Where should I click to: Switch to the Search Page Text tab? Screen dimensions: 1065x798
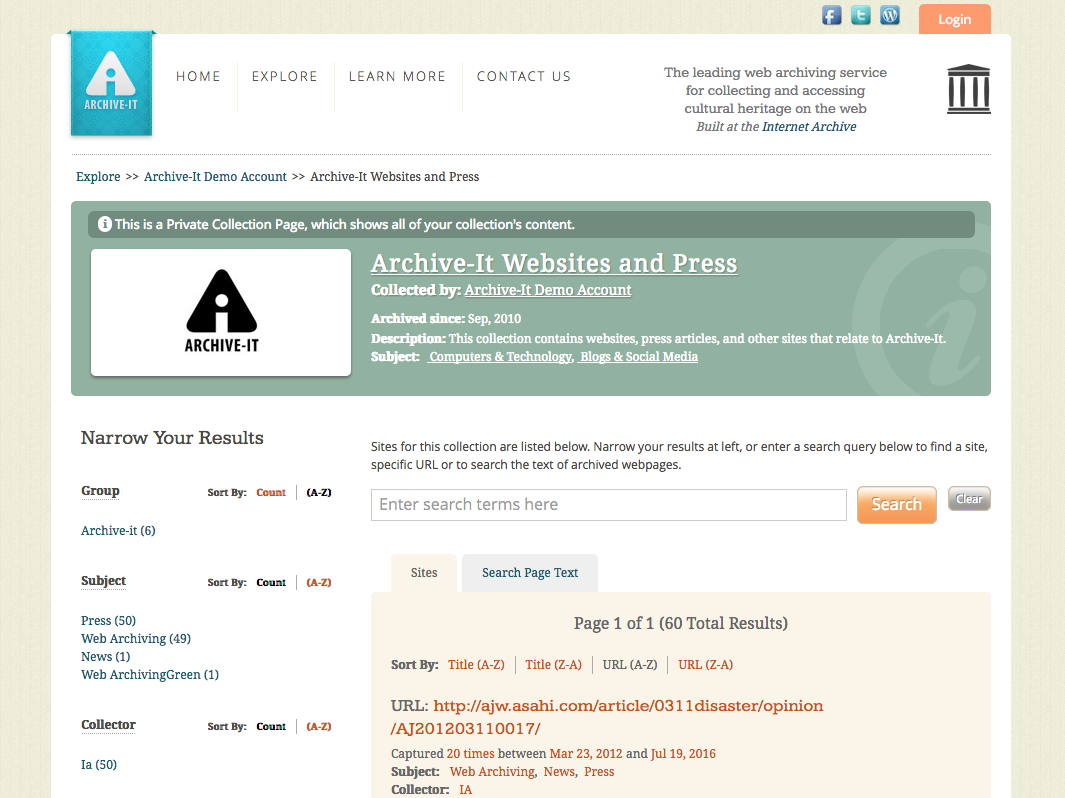pyautogui.click(x=530, y=573)
